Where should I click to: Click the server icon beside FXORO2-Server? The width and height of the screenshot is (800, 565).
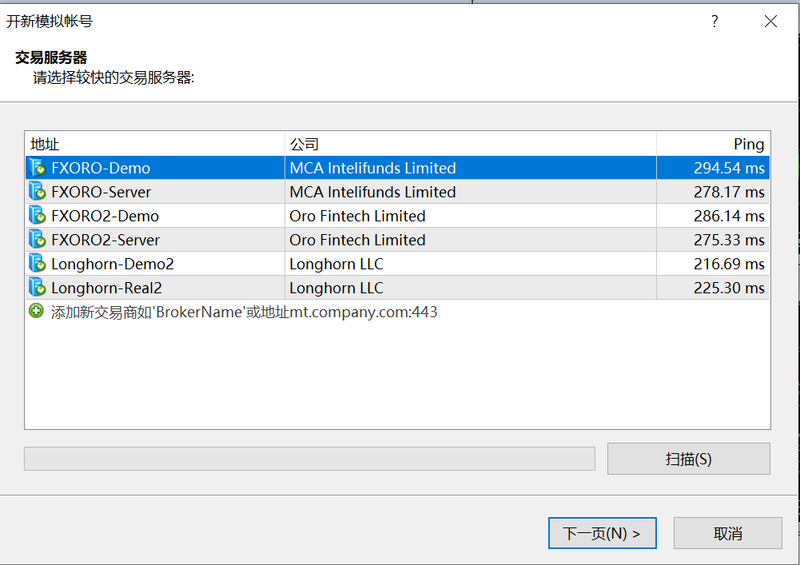pos(37,239)
